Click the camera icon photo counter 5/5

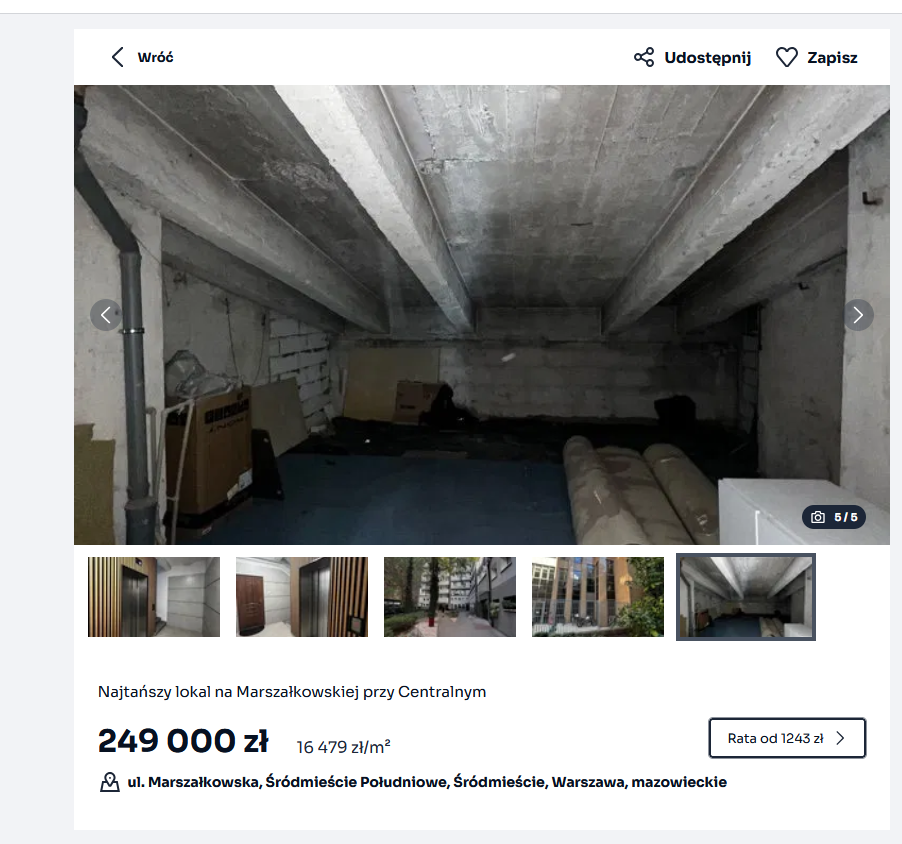(817, 517)
